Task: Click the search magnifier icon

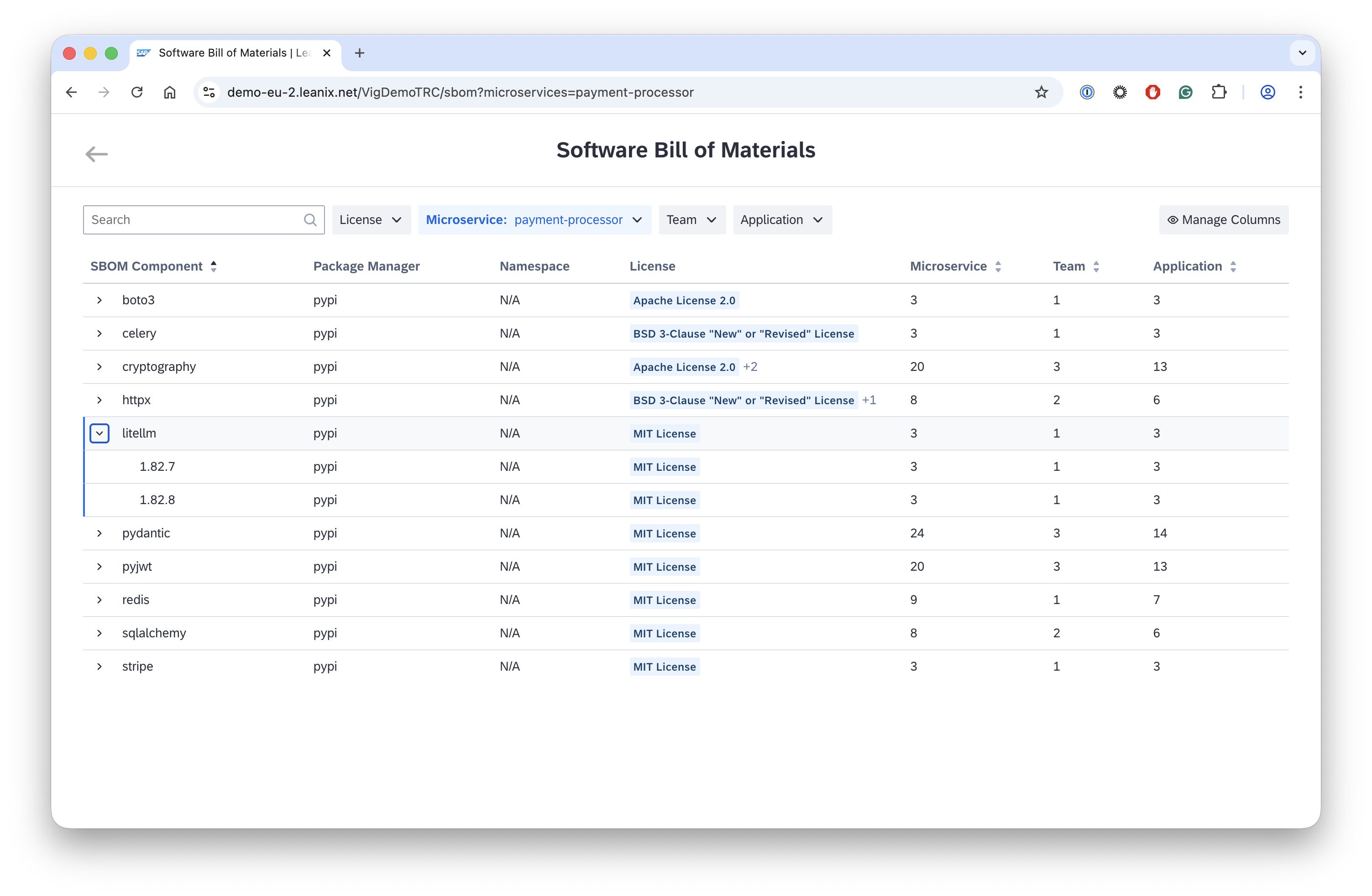Action: 310,220
